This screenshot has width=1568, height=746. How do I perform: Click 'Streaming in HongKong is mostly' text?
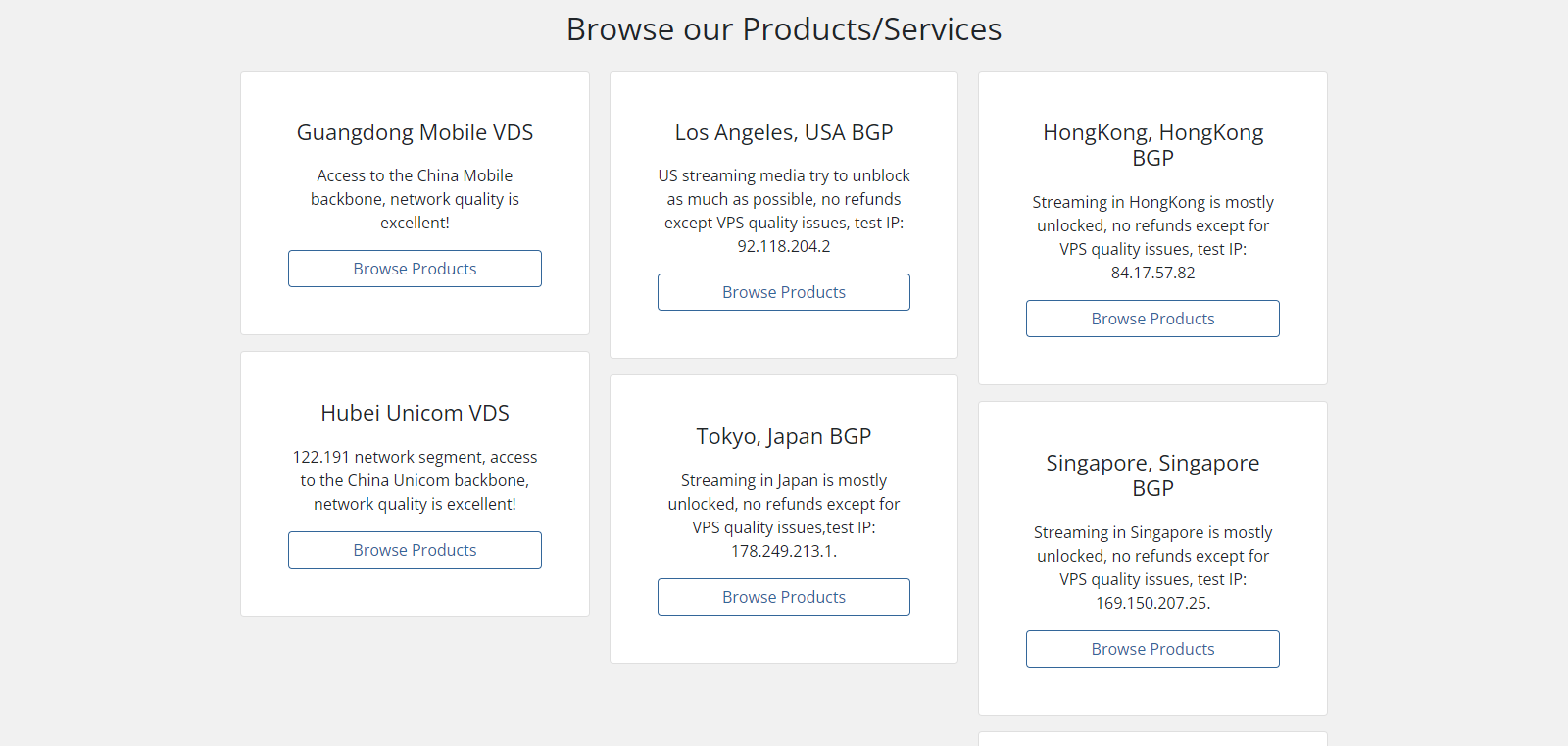[x=1152, y=202]
